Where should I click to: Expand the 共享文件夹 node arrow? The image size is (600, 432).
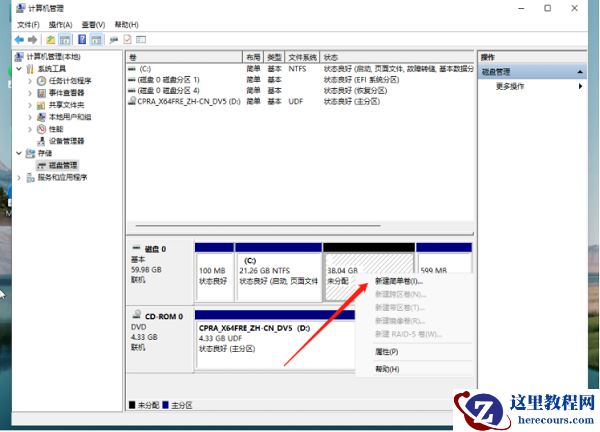30,105
